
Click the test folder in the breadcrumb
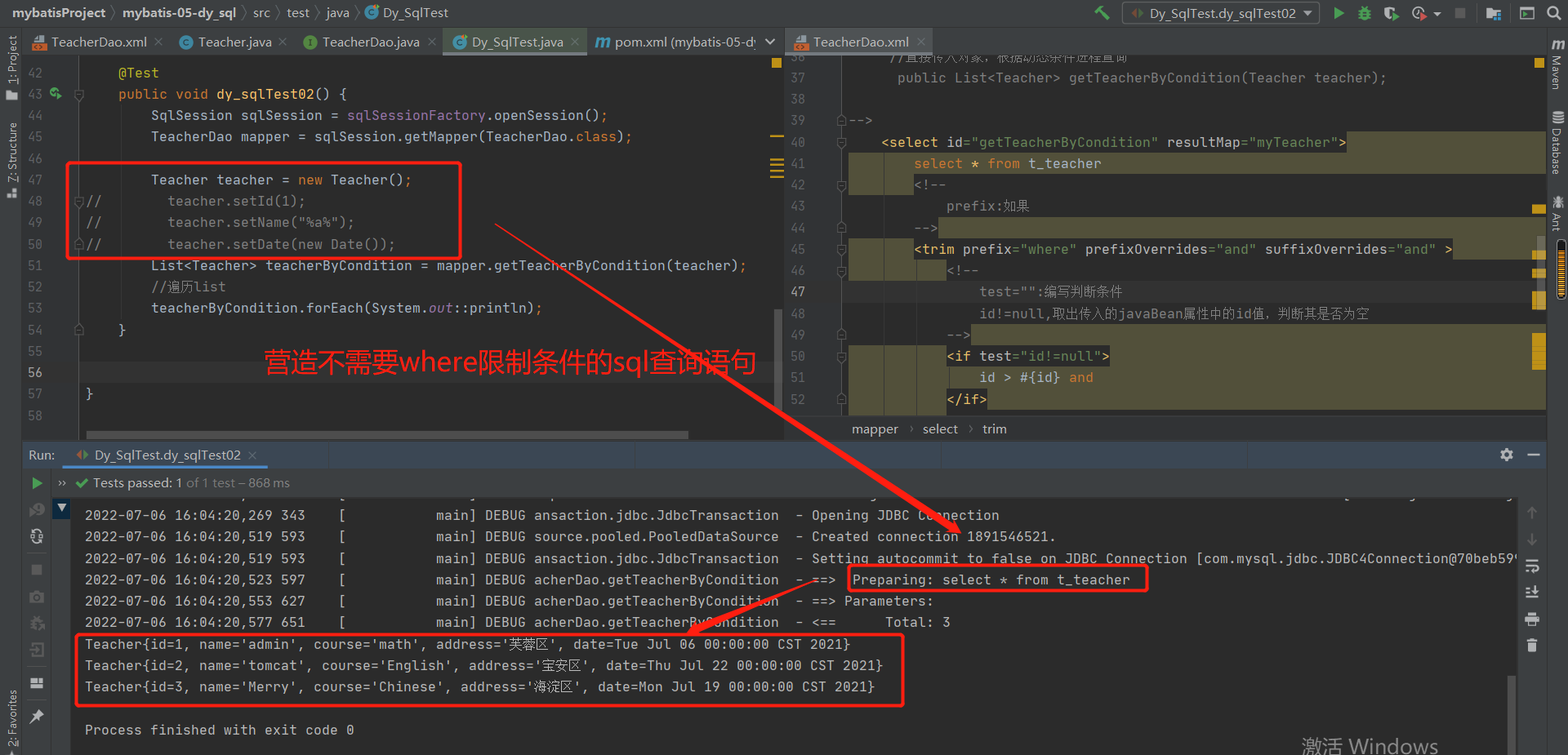pos(298,12)
